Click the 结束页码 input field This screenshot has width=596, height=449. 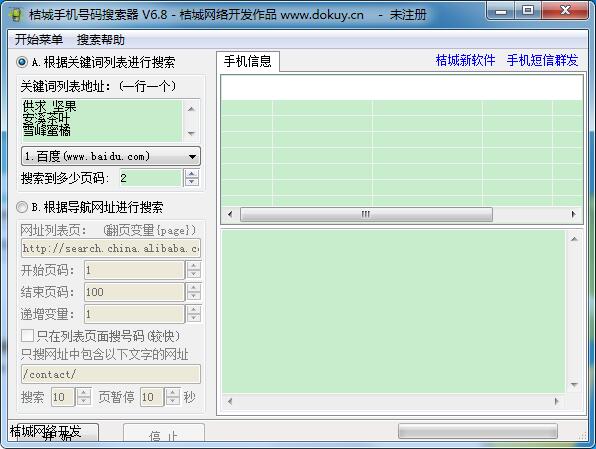[134, 292]
